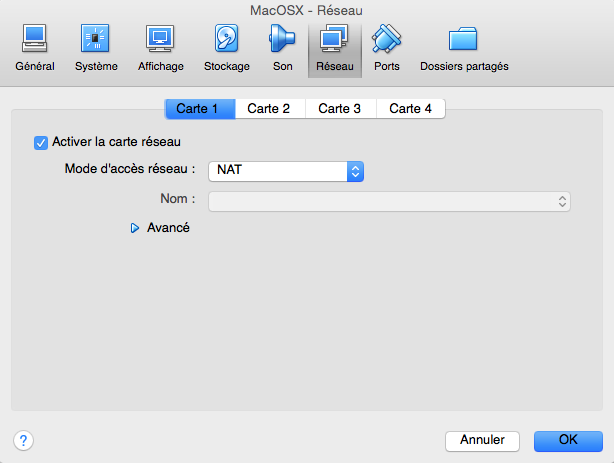This screenshot has height=463, width=614.
Task: Switch to the Carte 2 tab
Action: point(270,109)
